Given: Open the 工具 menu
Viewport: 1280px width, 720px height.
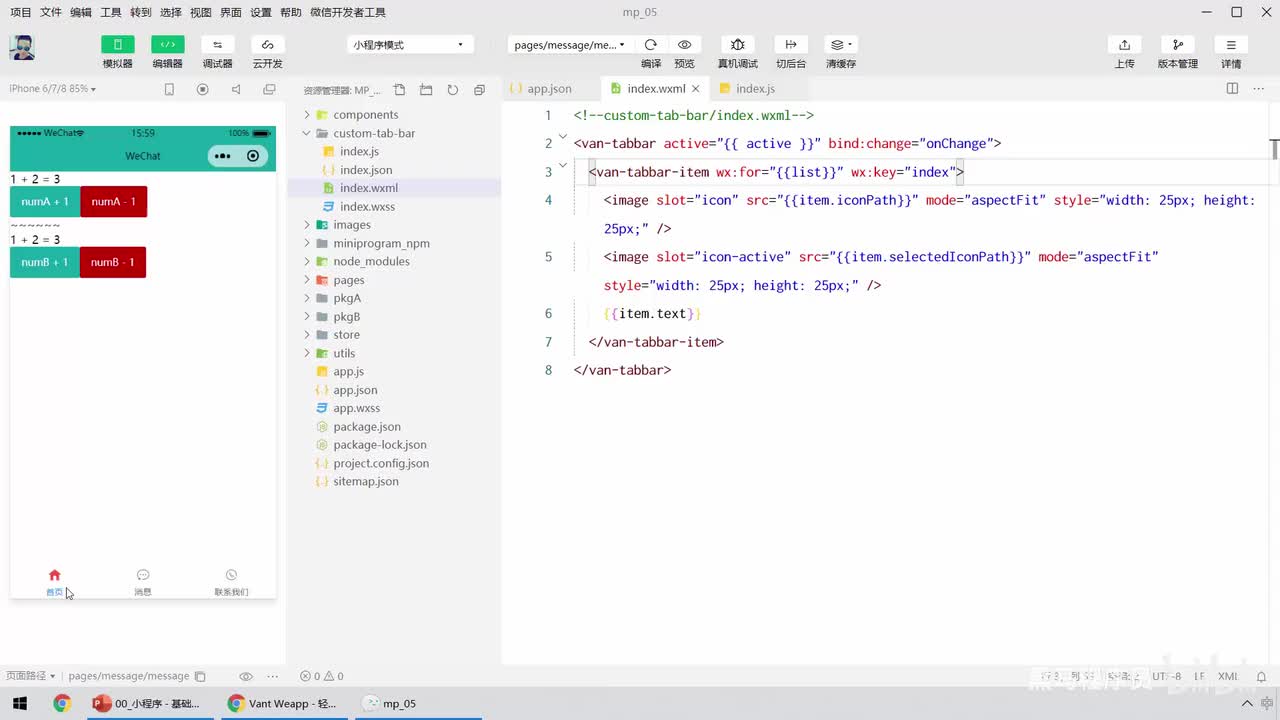Looking at the screenshot, I should [x=110, y=12].
